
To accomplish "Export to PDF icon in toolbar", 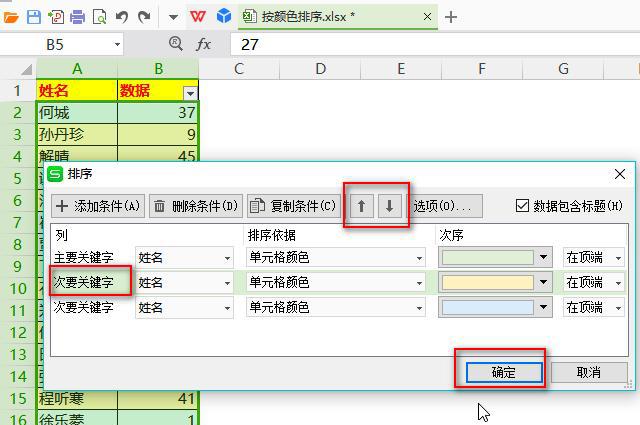I will click(x=56, y=17).
